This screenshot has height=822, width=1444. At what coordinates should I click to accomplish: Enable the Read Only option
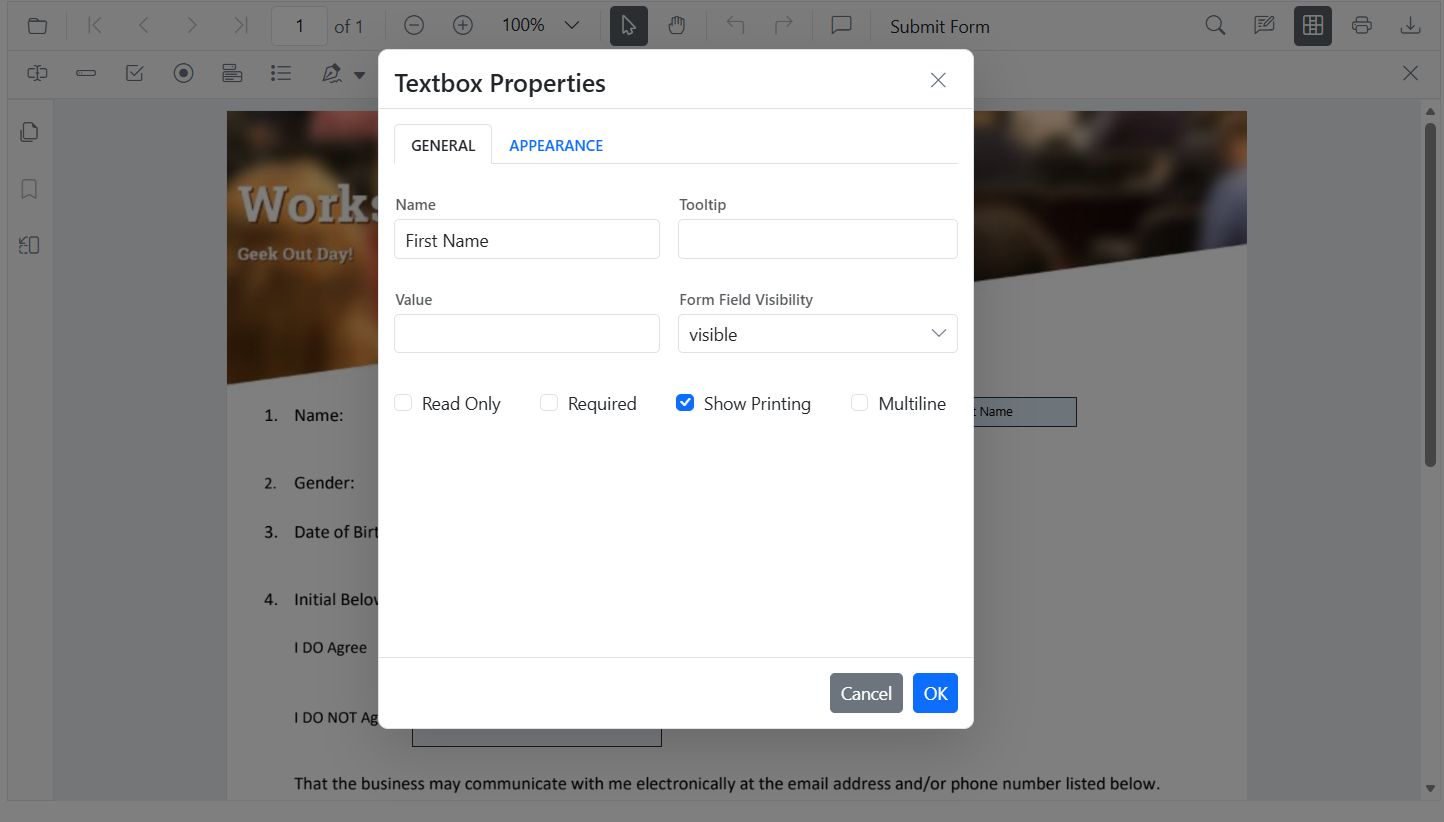403,402
